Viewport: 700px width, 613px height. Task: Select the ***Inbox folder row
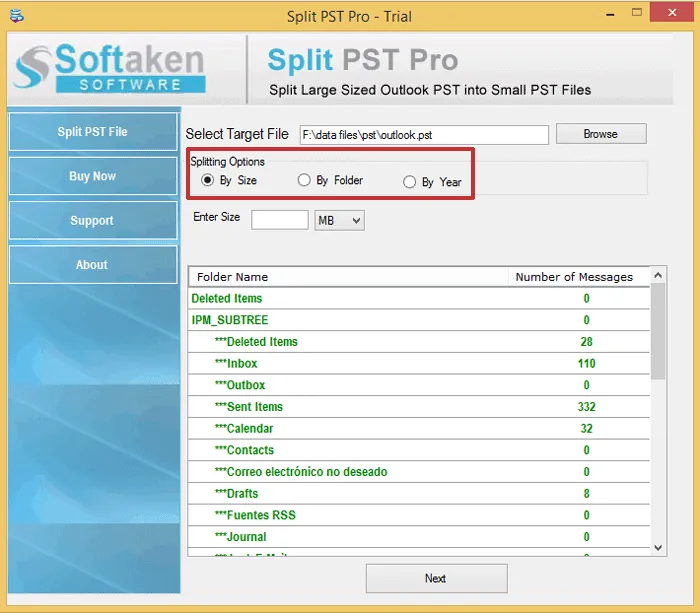pyautogui.click(x=419, y=363)
